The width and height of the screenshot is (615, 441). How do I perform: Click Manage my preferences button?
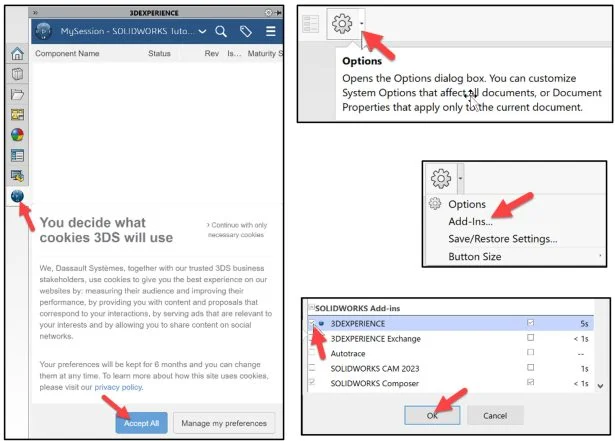click(x=224, y=423)
